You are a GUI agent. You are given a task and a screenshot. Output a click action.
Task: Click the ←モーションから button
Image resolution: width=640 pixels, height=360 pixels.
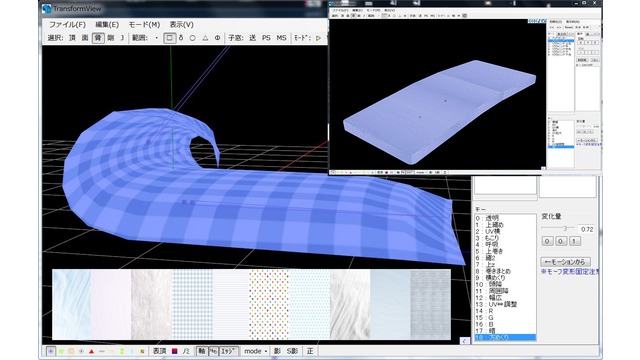click(565, 262)
